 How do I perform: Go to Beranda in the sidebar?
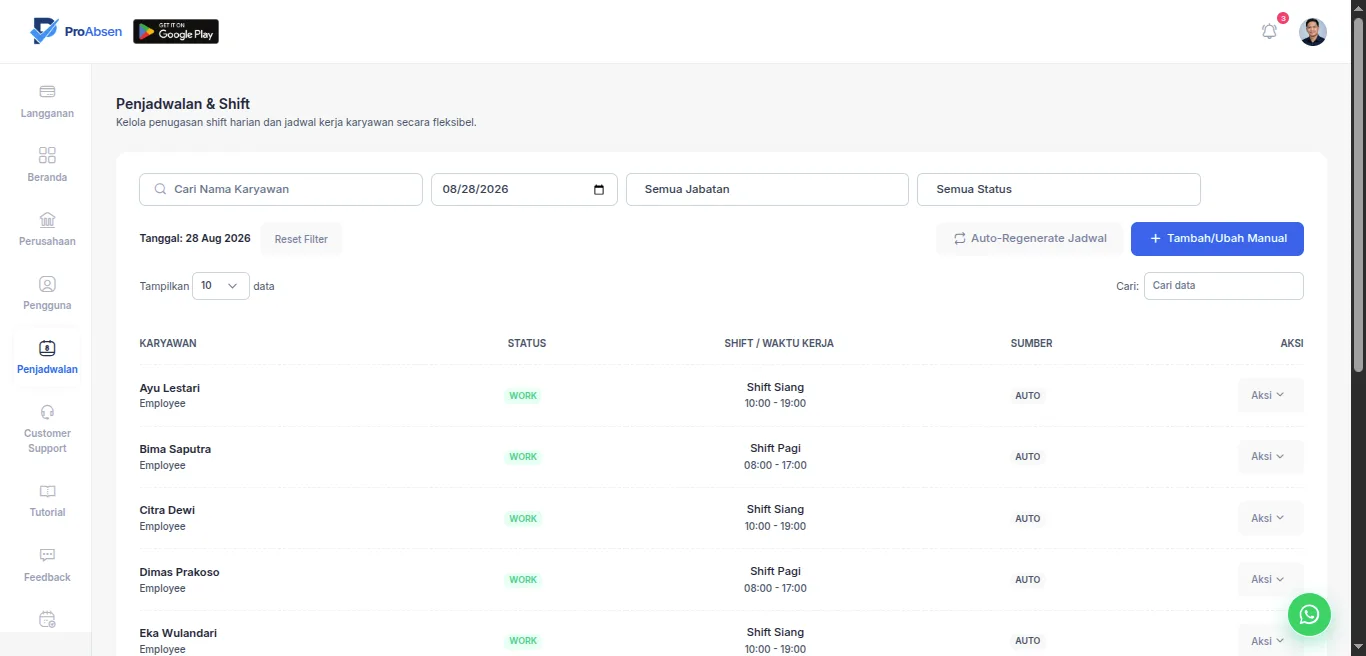(47, 166)
